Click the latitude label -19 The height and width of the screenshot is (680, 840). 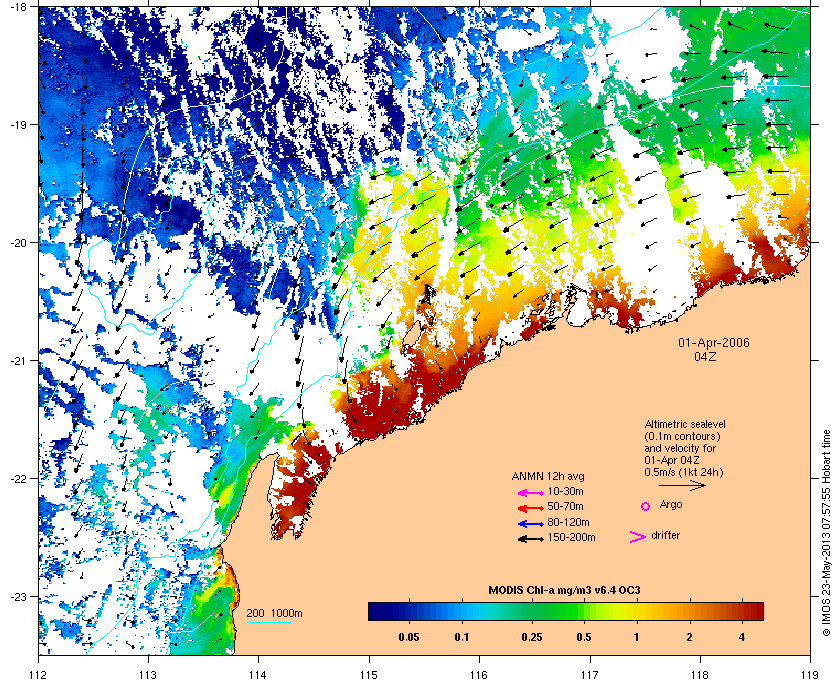click(18, 124)
